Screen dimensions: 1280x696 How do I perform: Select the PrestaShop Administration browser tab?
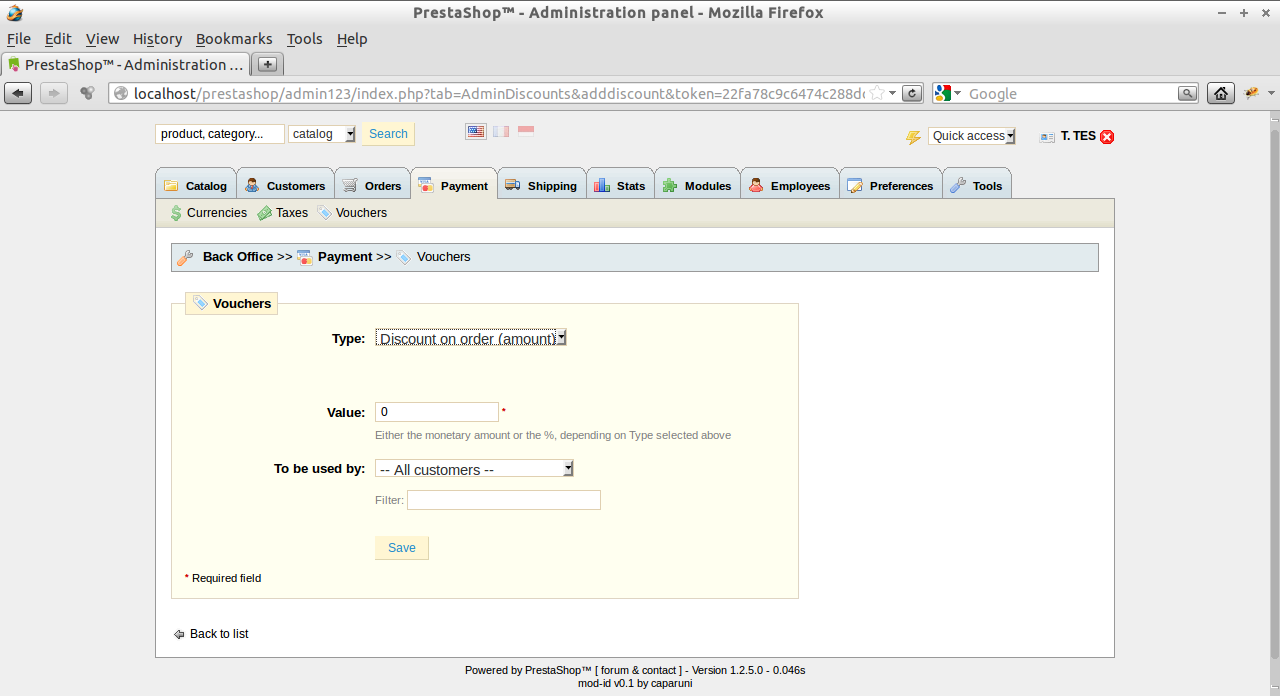[126, 64]
